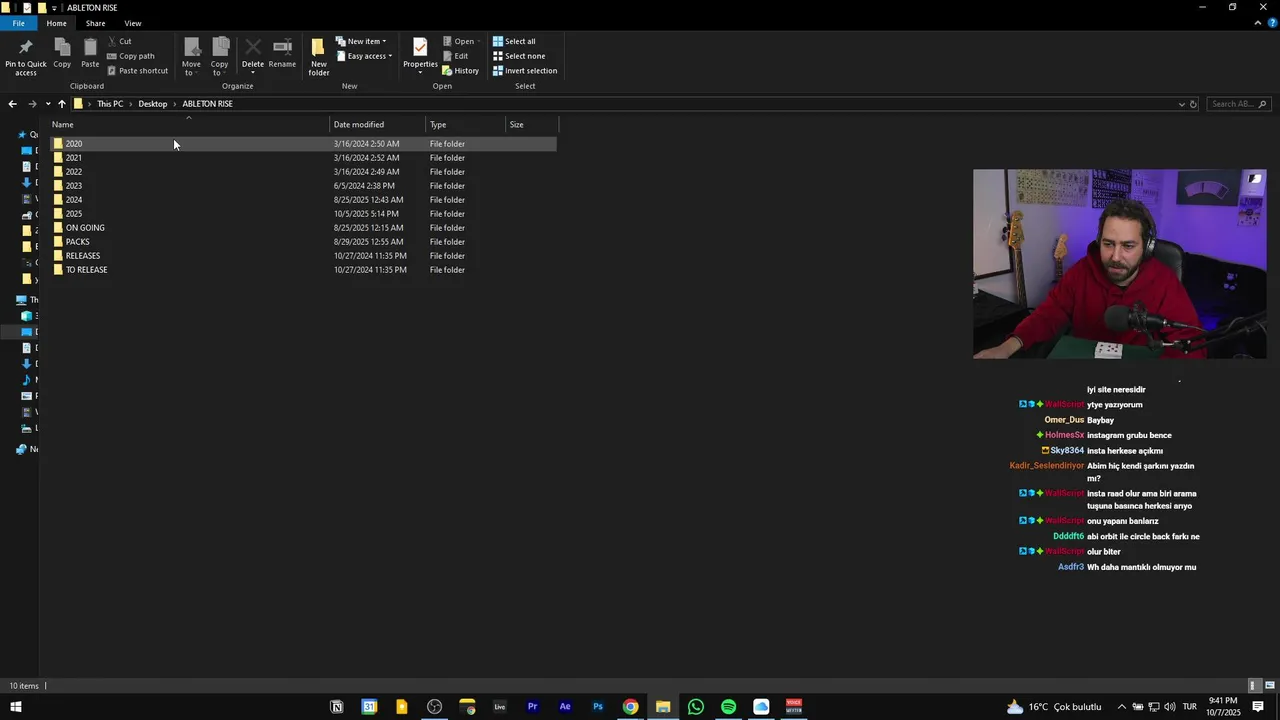
Task: Click ABLETON RISE in the address bar
Action: point(207,104)
